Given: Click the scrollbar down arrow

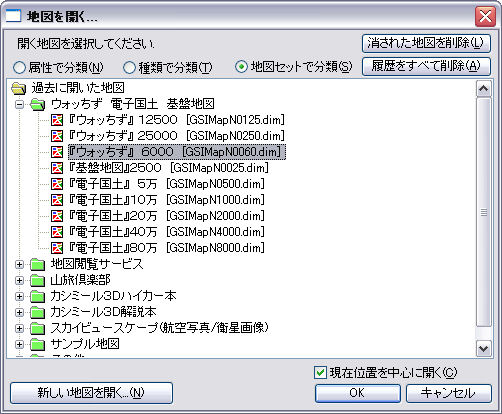Looking at the screenshot, I should point(484,349).
